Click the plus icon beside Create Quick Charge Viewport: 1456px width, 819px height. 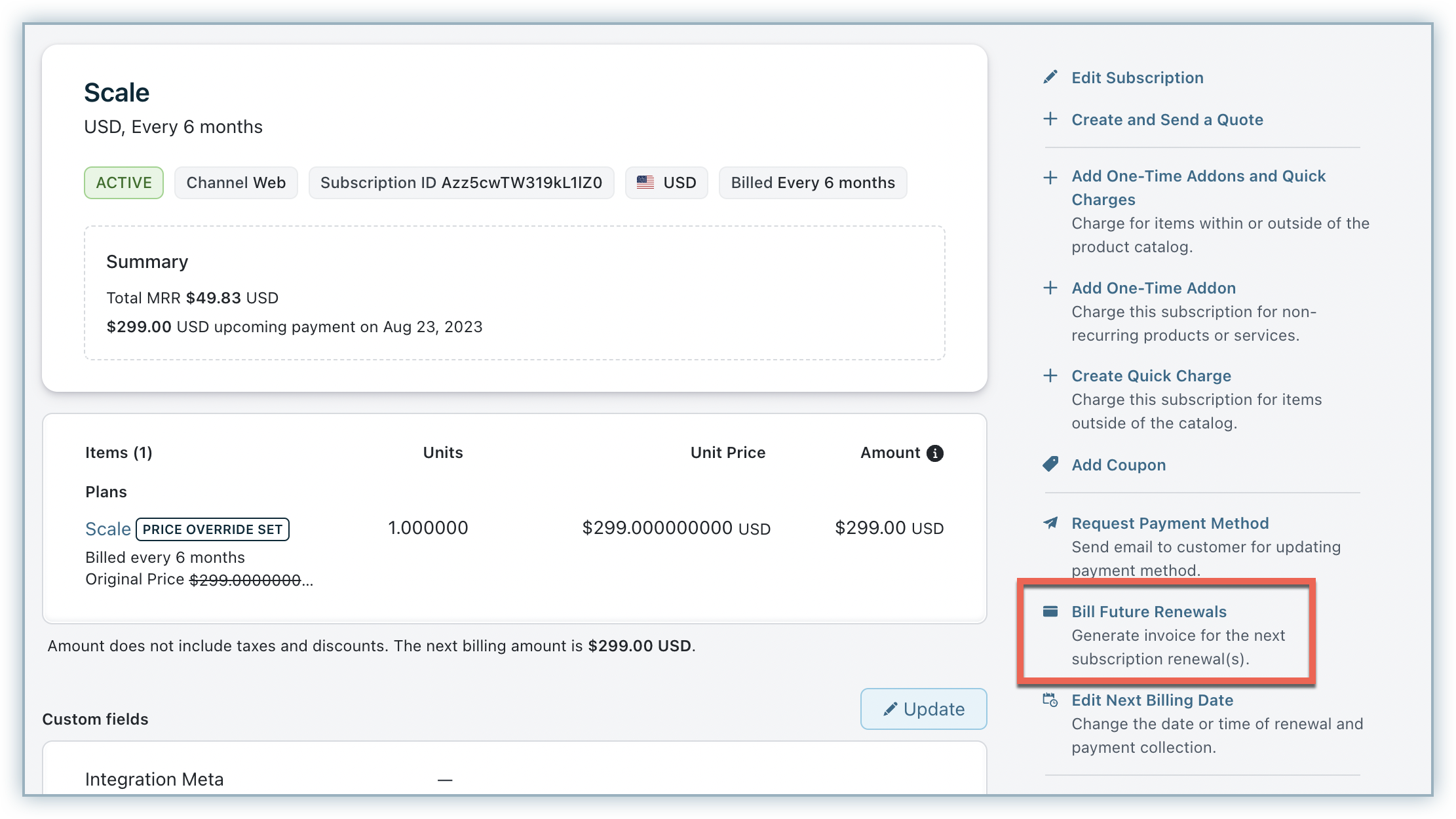pyautogui.click(x=1050, y=375)
